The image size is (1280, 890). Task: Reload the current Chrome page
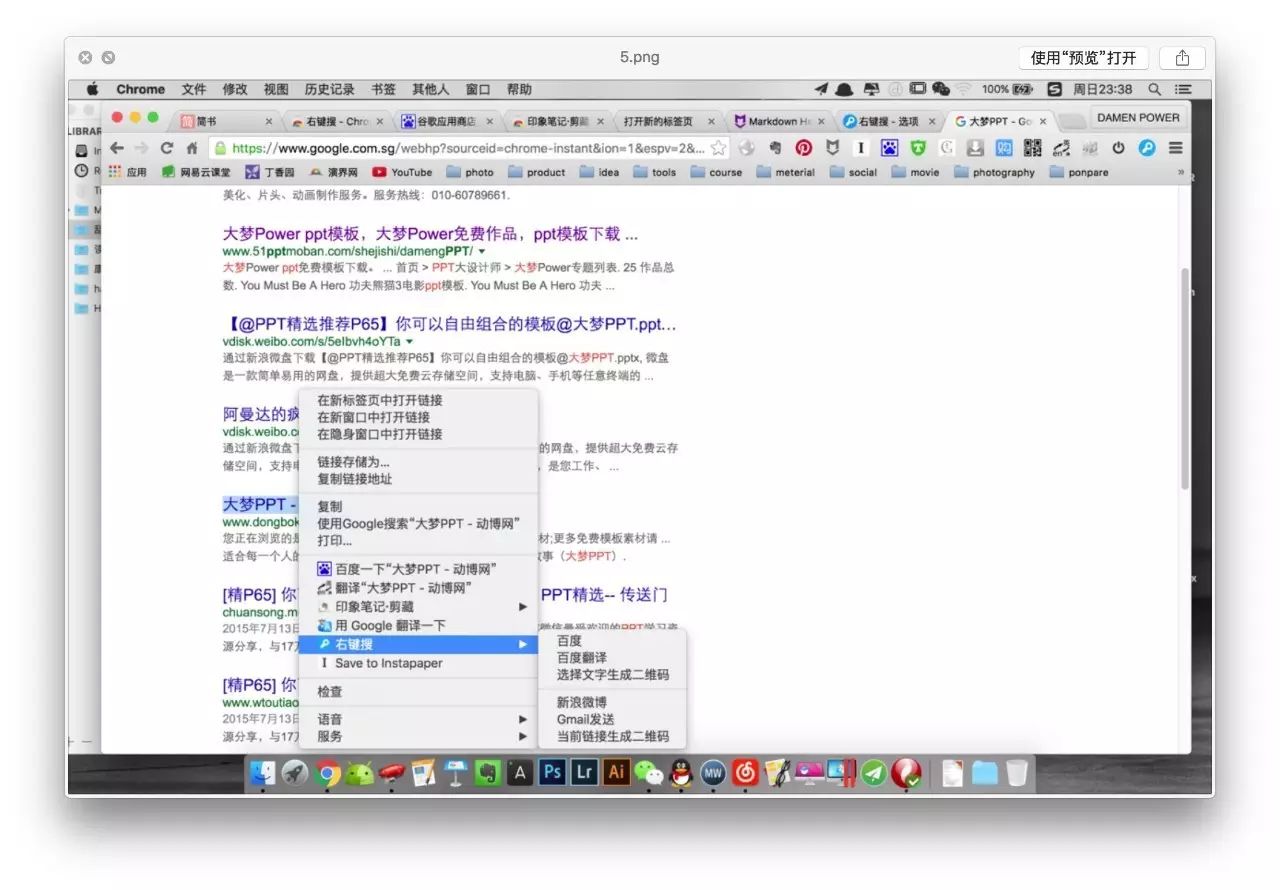pyautogui.click(x=167, y=147)
